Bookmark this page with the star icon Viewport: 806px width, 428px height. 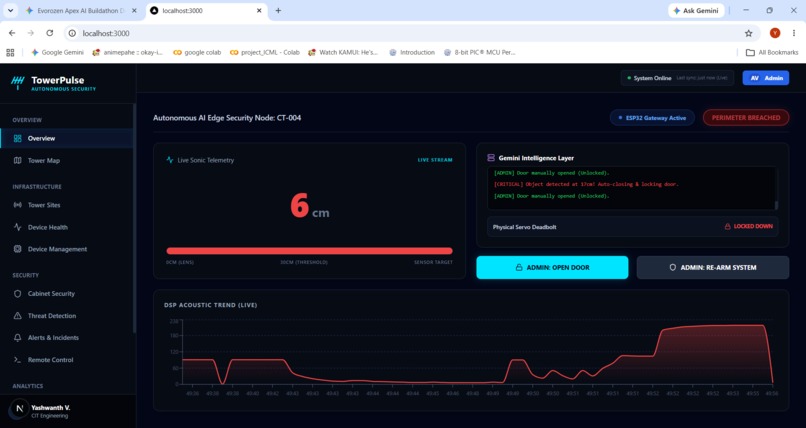(748, 33)
